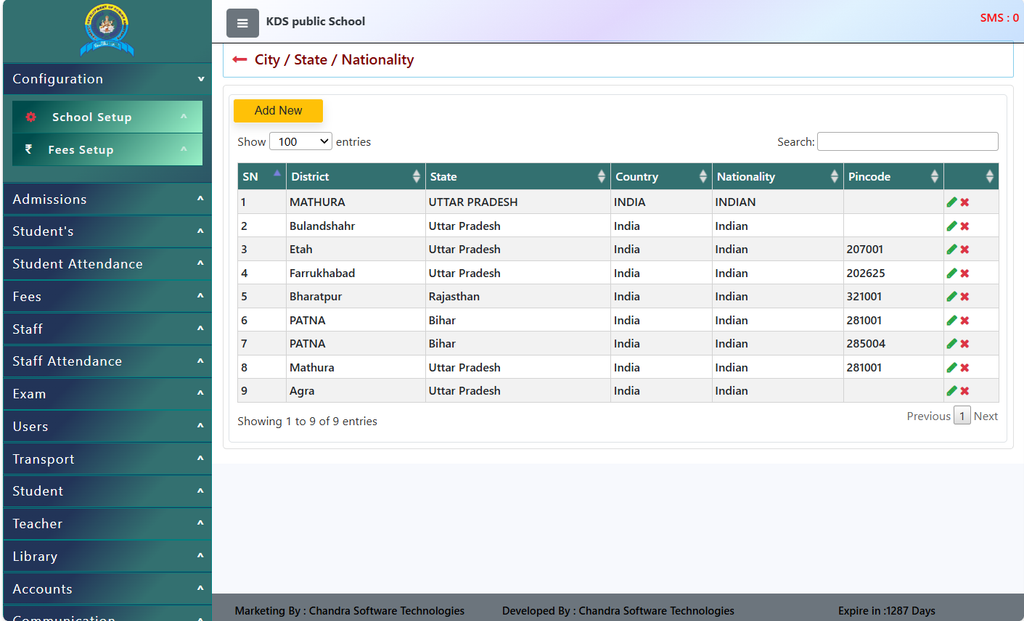This screenshot has height=621, width=1024.
Task: Expand School Setup submenu
Action: (x=107, y=117)
